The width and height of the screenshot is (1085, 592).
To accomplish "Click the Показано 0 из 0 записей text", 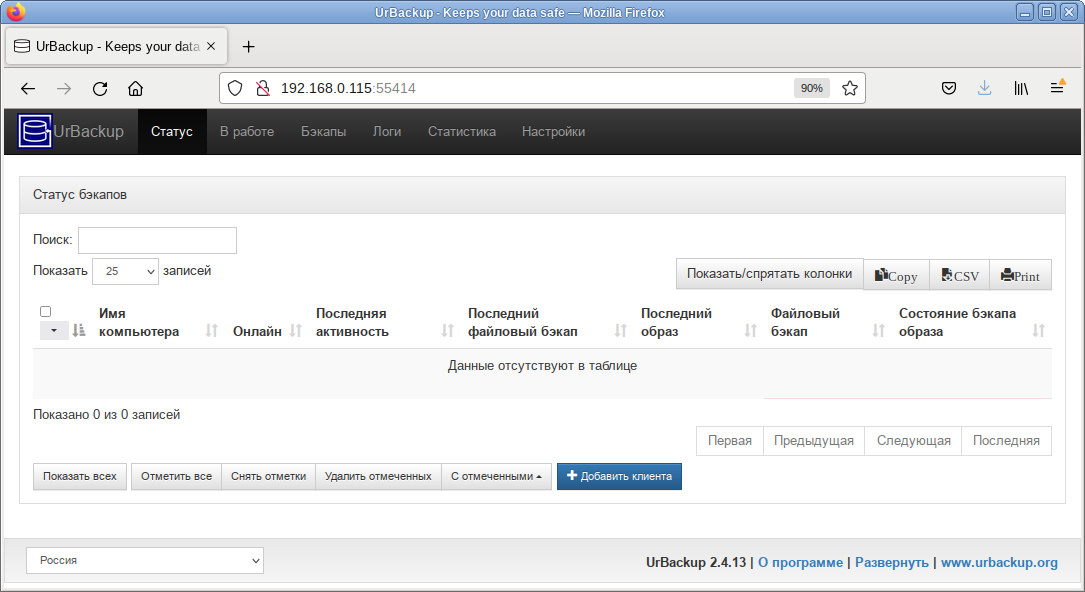I will tap(107, 414).
